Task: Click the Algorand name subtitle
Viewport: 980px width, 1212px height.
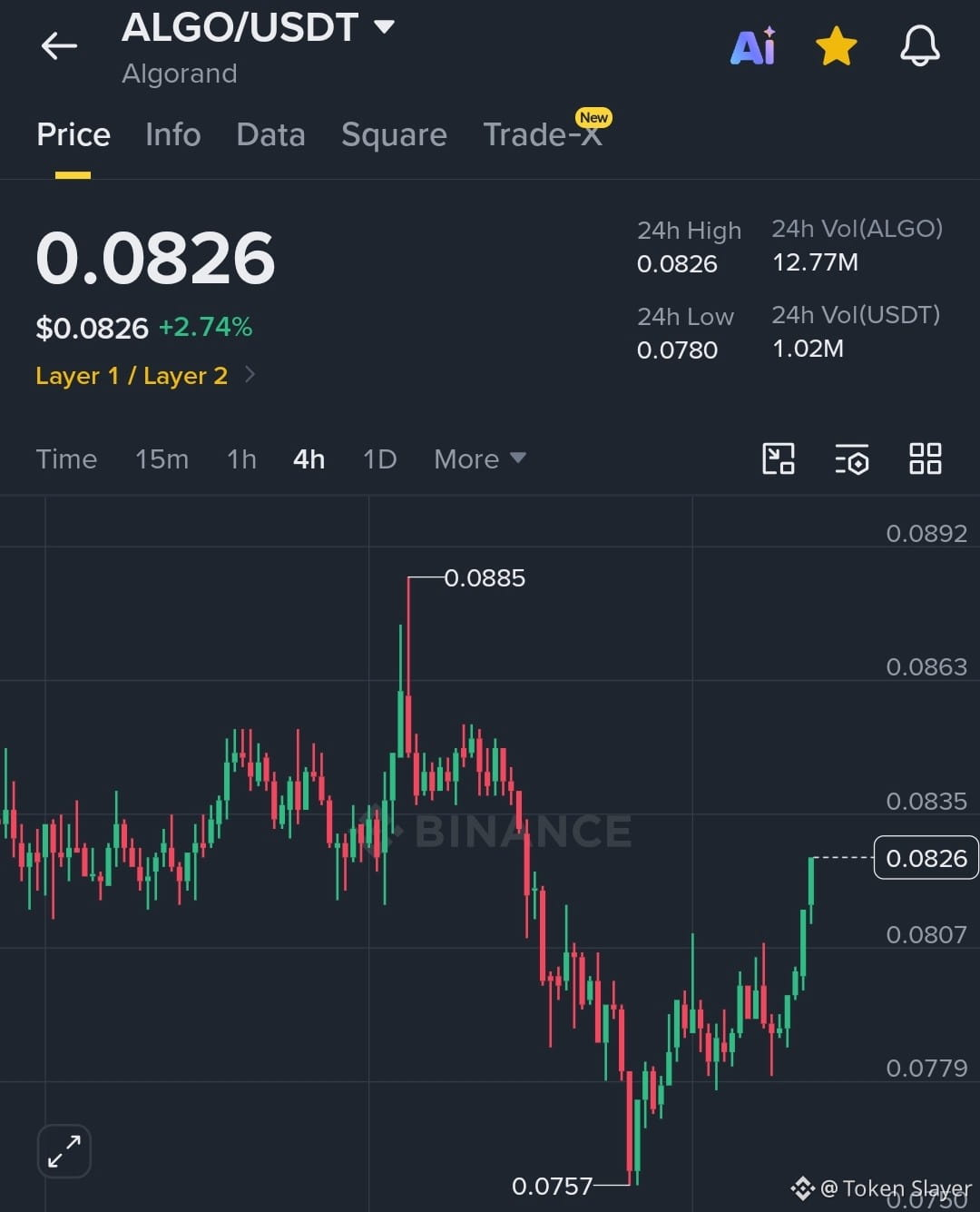Action: (x=180, y=74)
